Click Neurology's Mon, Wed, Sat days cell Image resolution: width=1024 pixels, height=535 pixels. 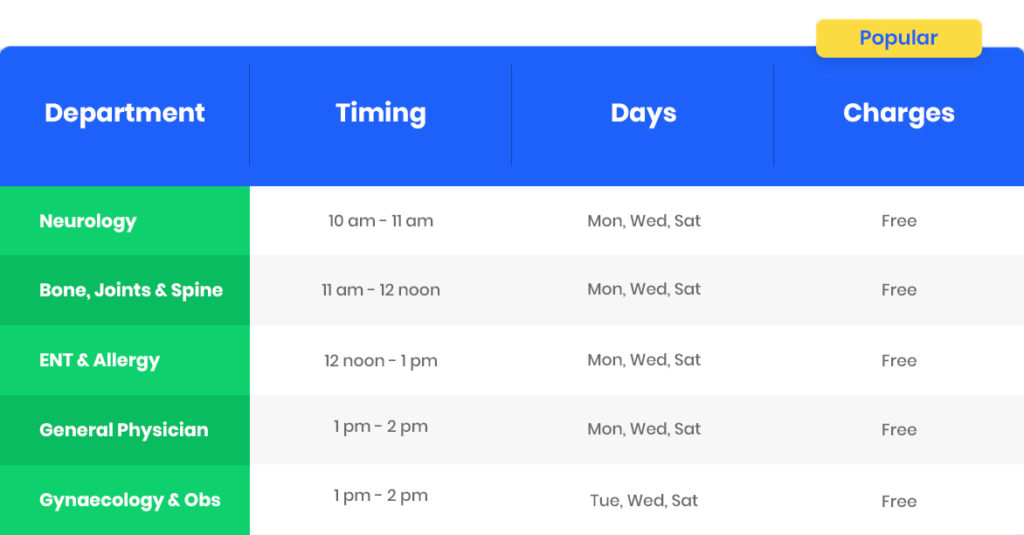pyautogui.click(x=644, y=221)
